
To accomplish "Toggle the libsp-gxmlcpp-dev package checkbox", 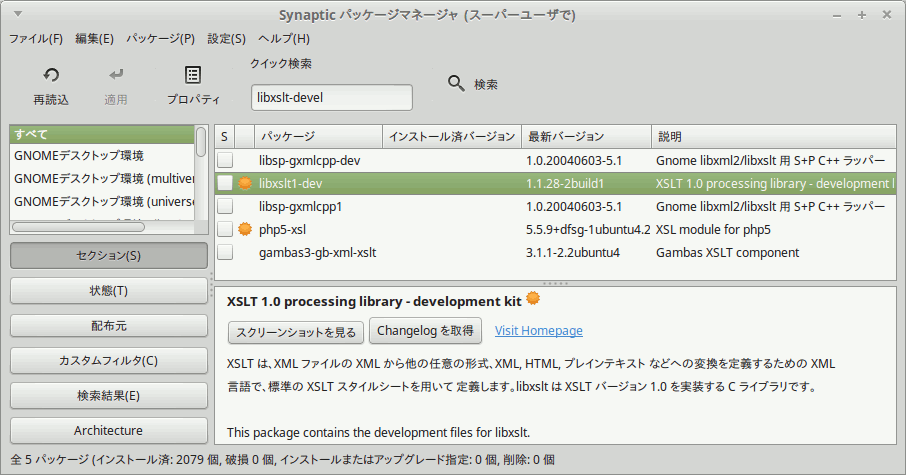I will [226, 160].
